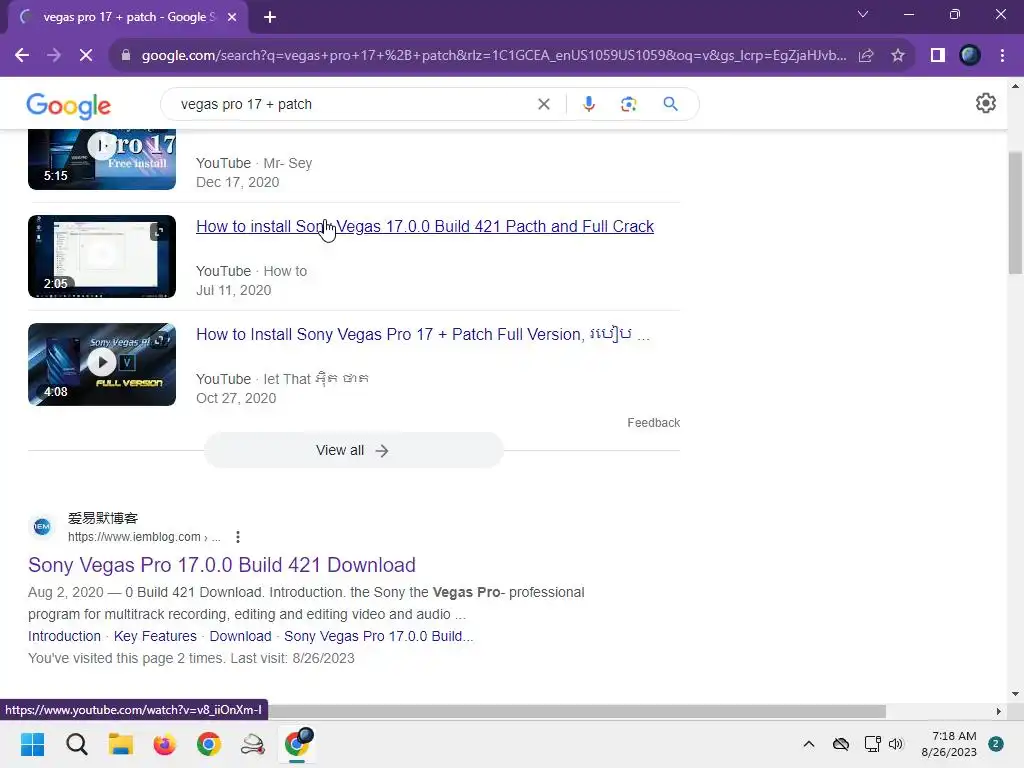Screen dimensions: 1024x768
Task: Search by image with Google Lens icon
Action: (x=628, y=104)
